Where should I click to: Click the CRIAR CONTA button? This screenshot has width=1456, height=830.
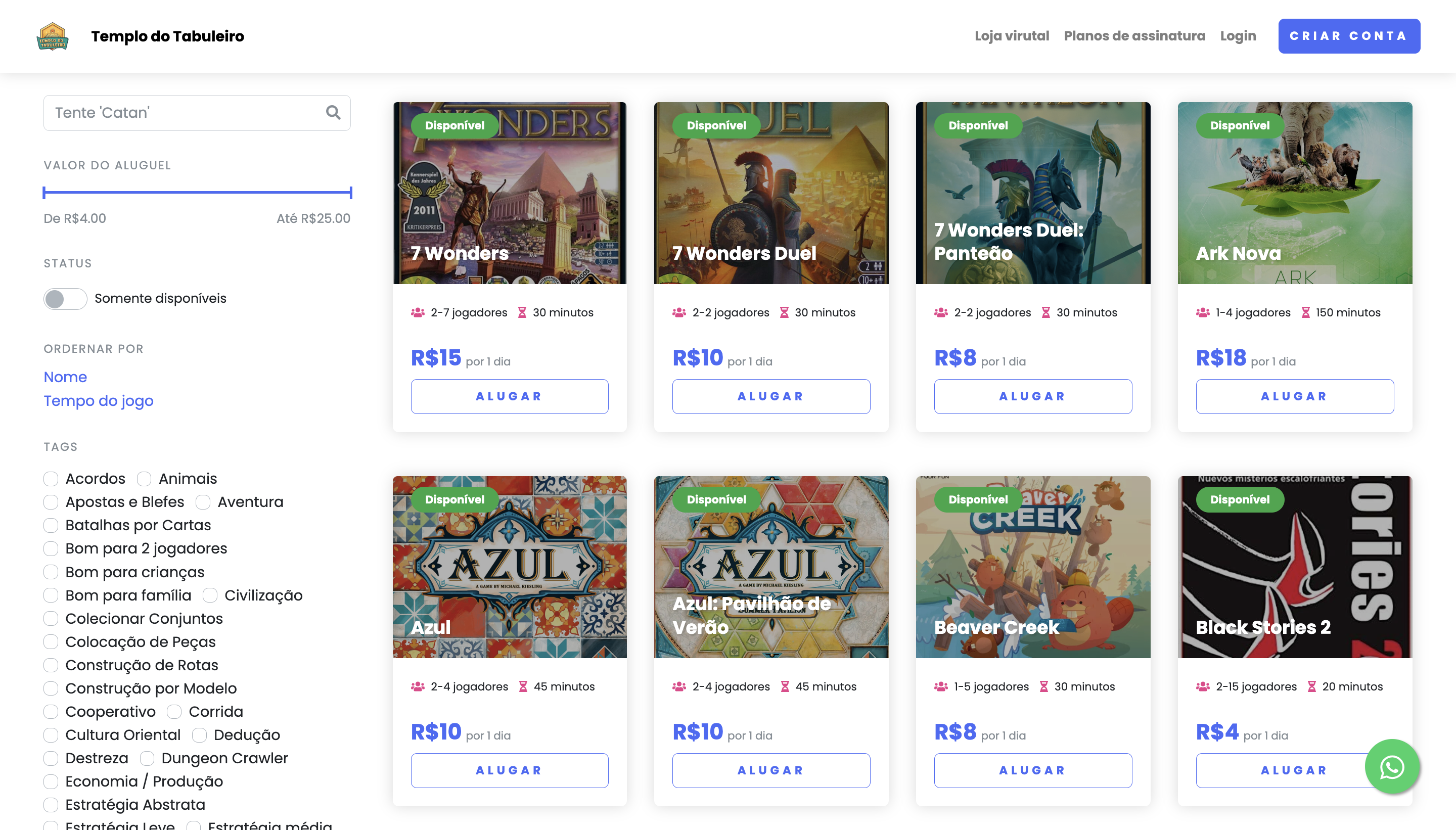point(1349,36)
